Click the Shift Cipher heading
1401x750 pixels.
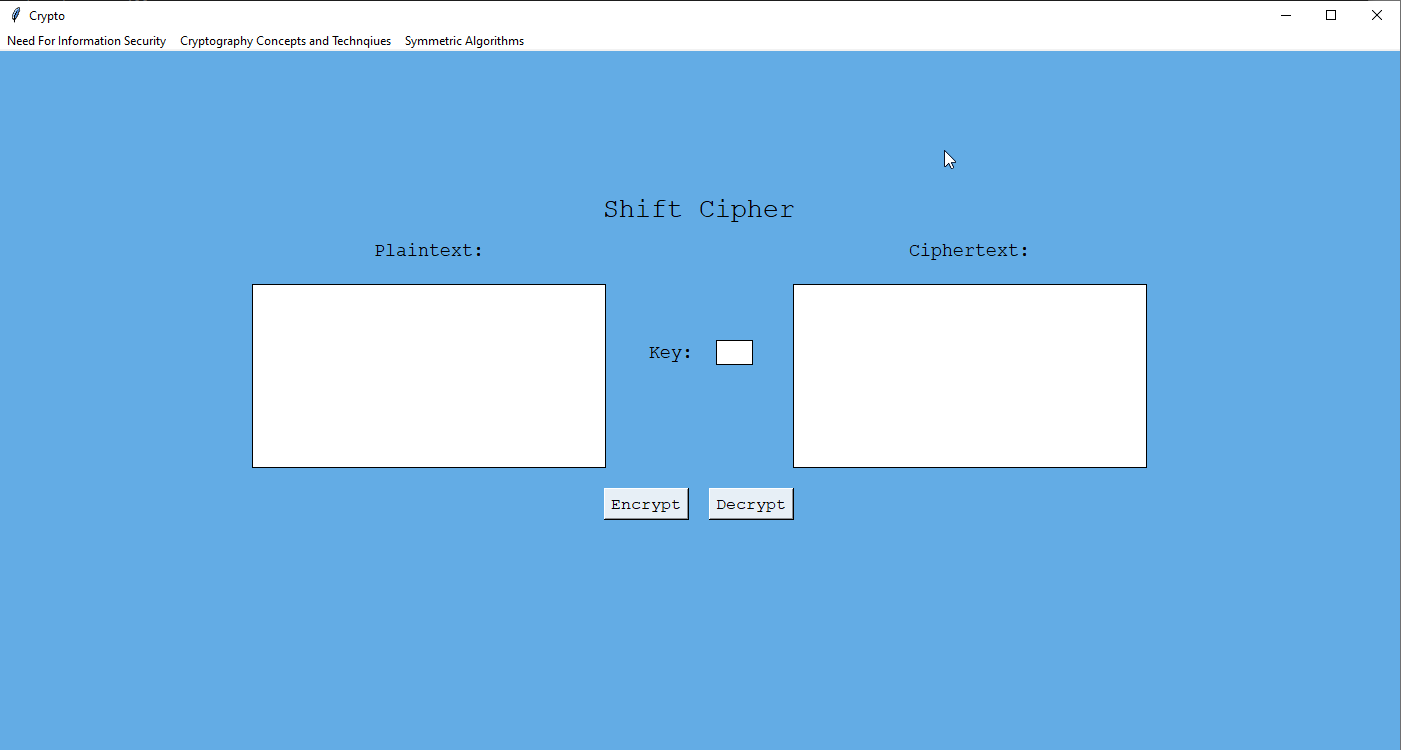click(x=699, y=209)
